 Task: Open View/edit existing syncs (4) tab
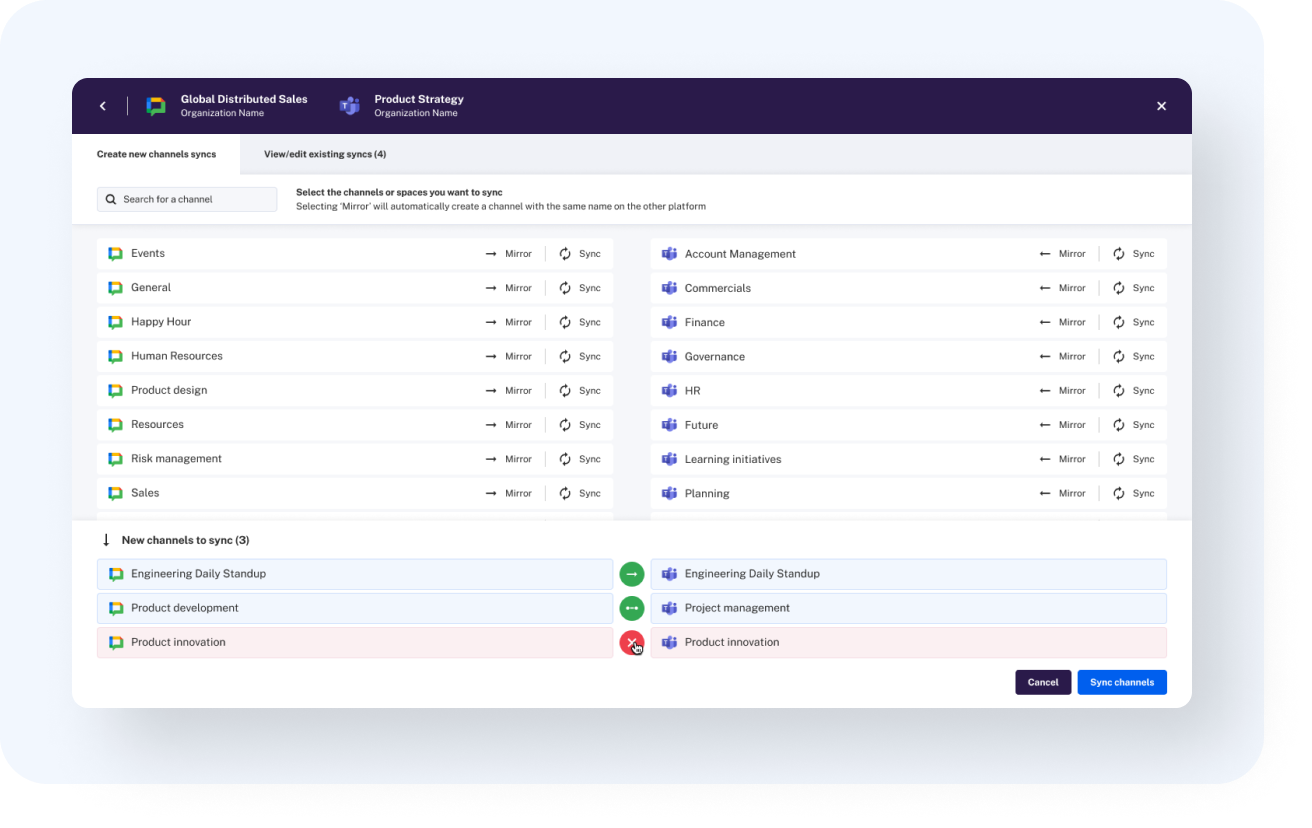click(325, 155)
